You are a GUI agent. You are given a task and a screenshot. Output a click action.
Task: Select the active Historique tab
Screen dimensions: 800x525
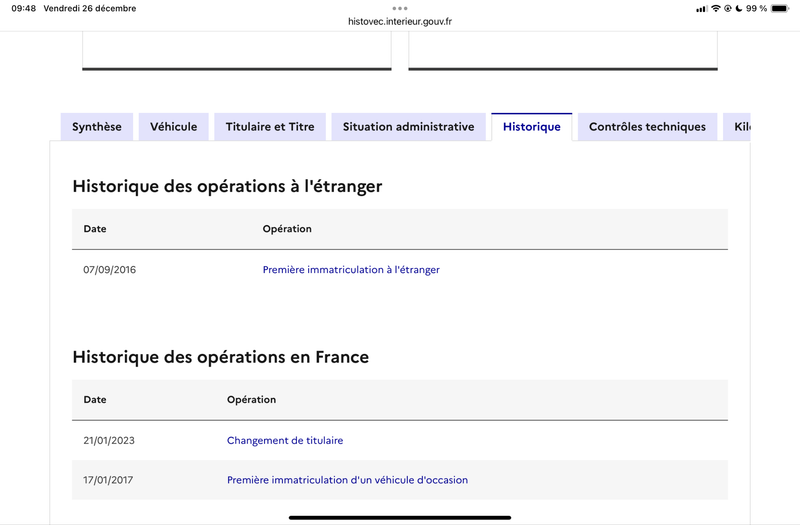click(532, 127)
